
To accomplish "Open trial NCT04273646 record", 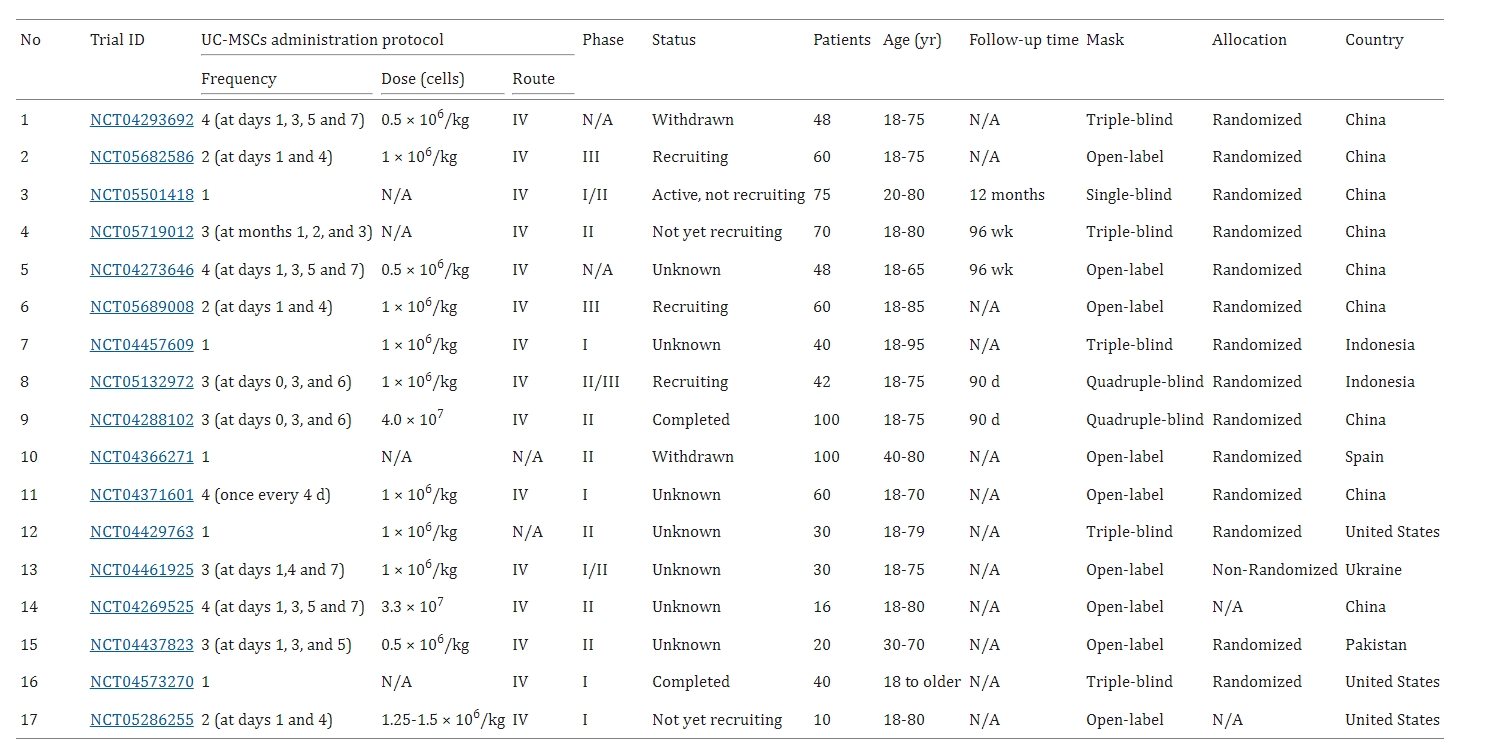I will click(141, 270).
